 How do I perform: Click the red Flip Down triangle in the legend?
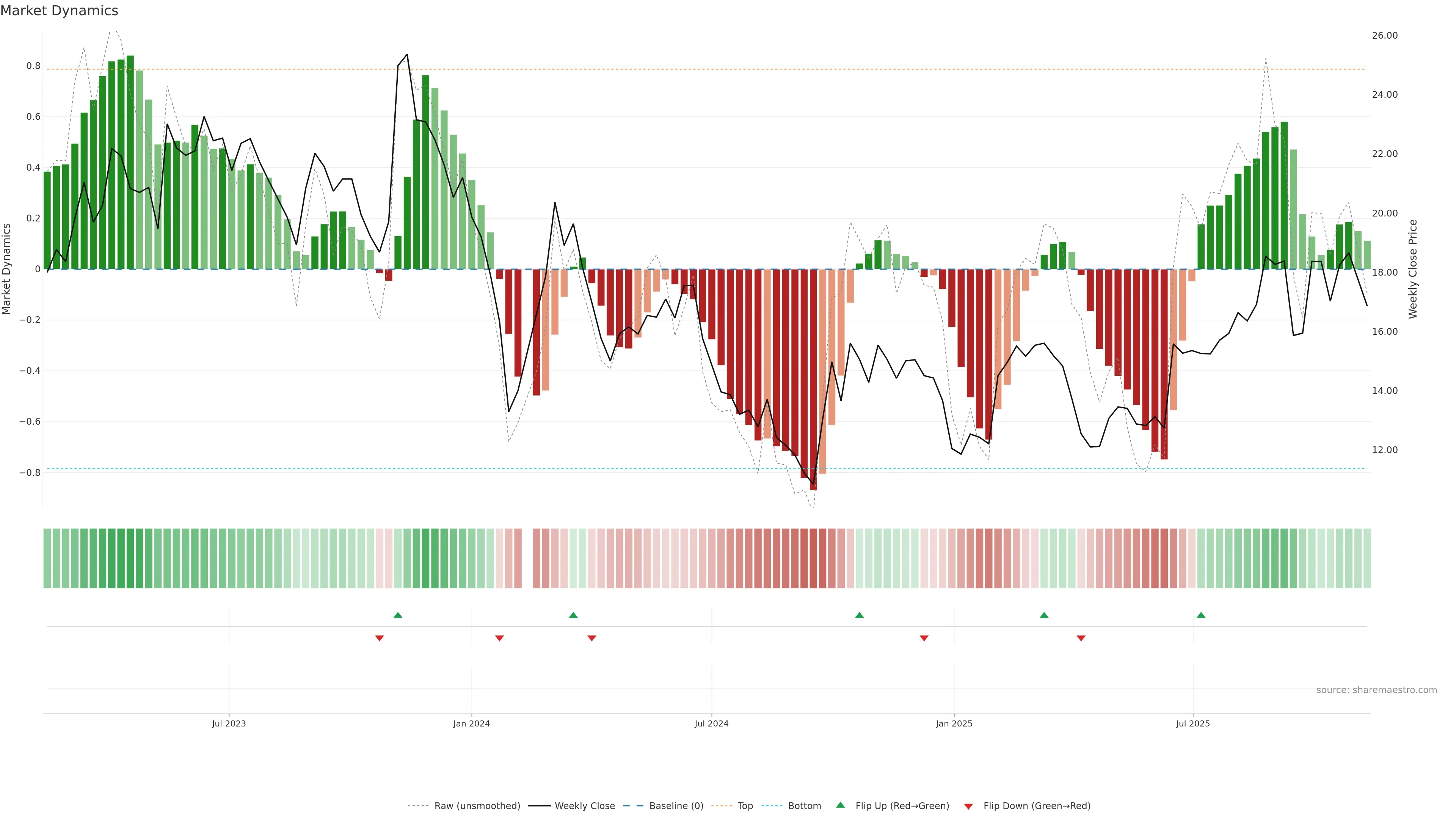pos(968,806)
